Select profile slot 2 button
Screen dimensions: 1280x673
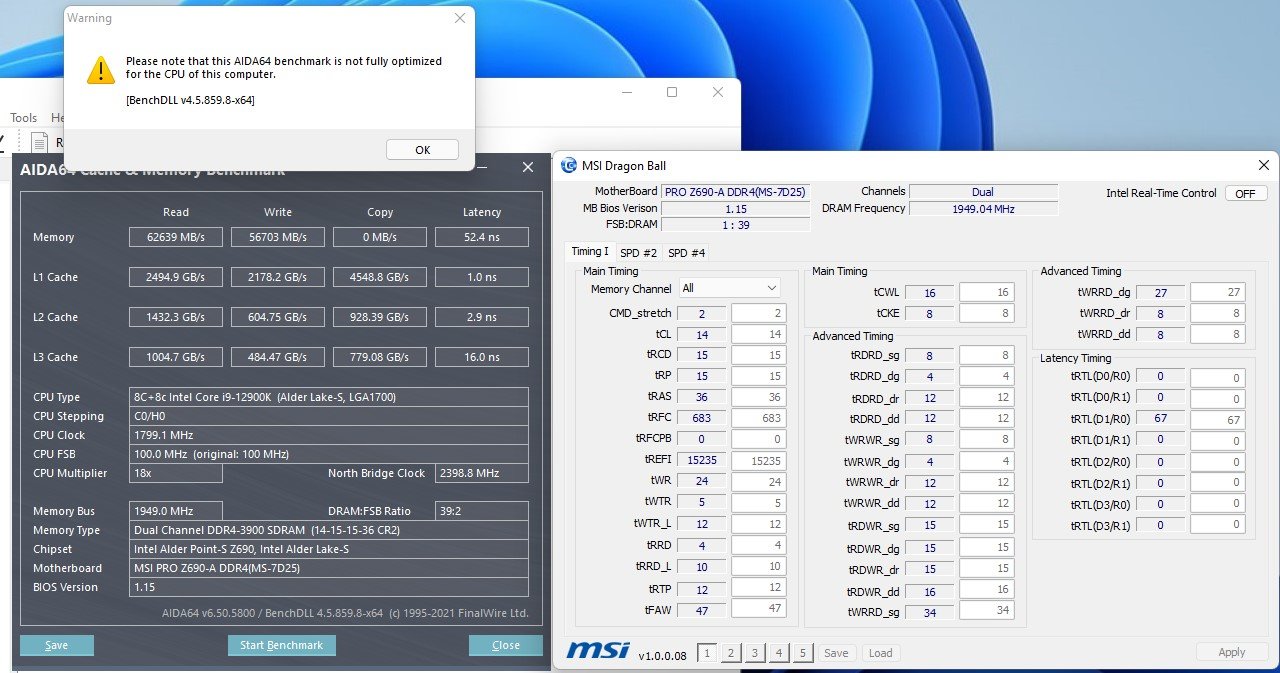pyautogui.click(x=731, y=653)
